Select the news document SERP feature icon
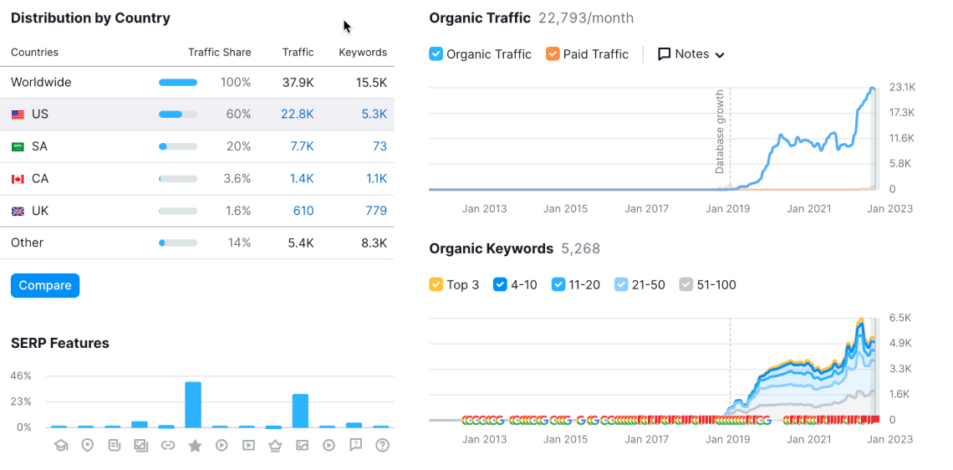The width and height of the screenshot is (953, 470). point(114,446)
